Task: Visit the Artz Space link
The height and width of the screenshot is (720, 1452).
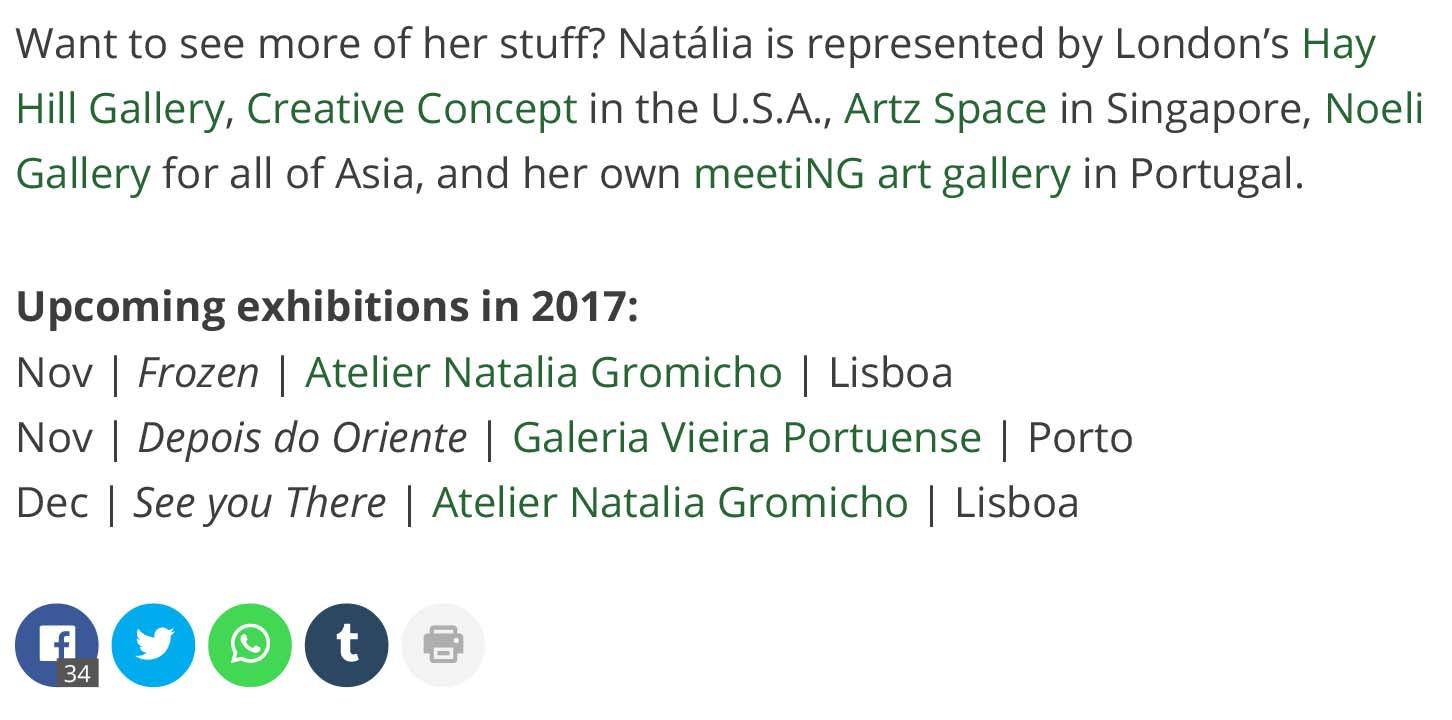Action: point(946,108)
